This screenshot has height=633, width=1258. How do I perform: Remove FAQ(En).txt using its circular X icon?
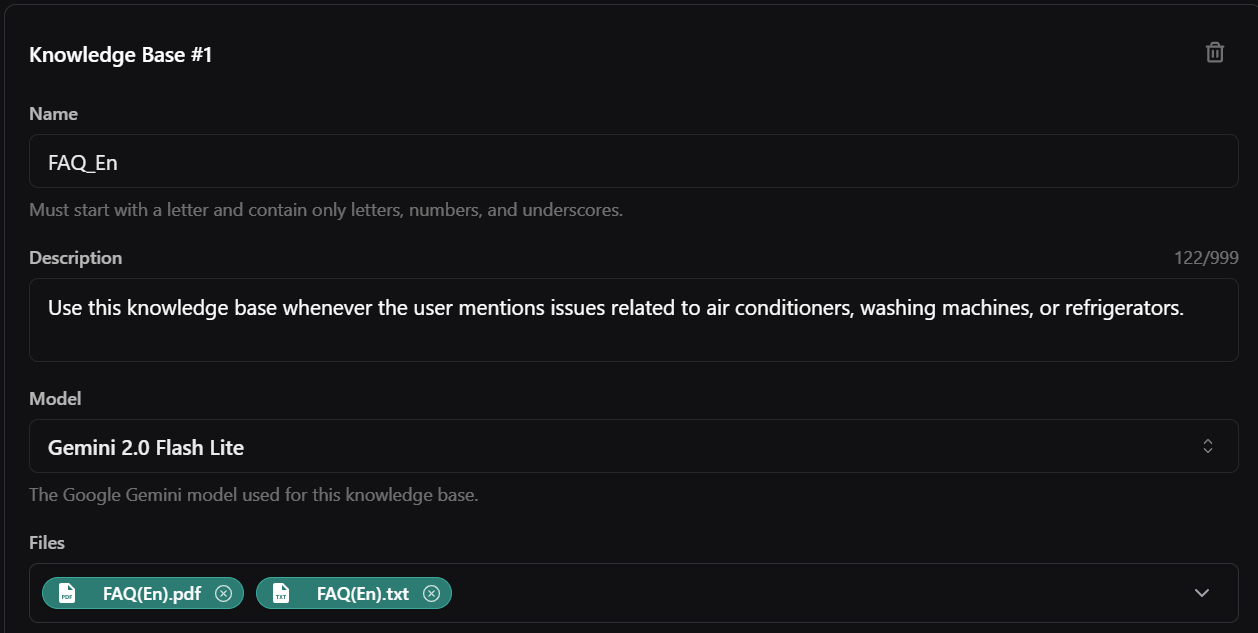coord(432,592)
